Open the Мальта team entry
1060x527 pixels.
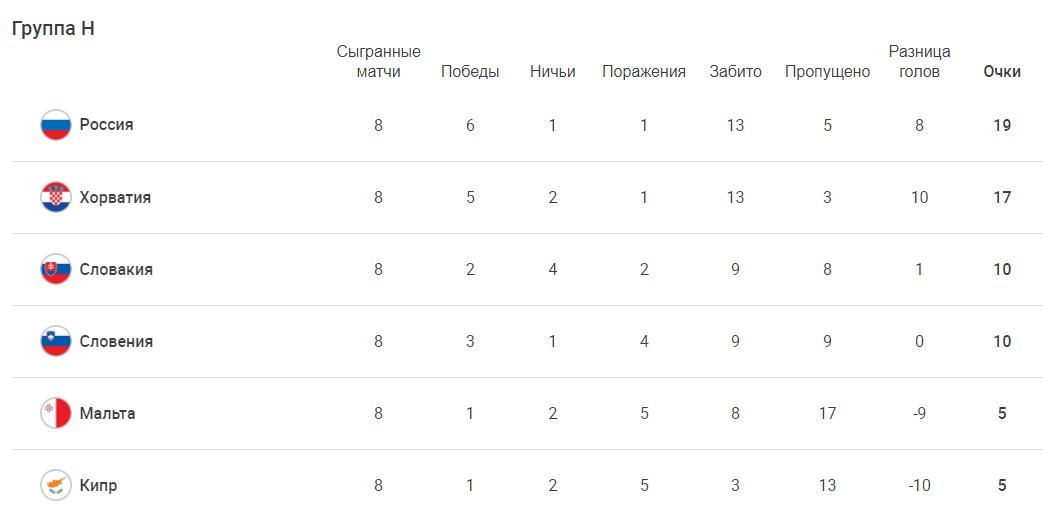click(107, 413)
